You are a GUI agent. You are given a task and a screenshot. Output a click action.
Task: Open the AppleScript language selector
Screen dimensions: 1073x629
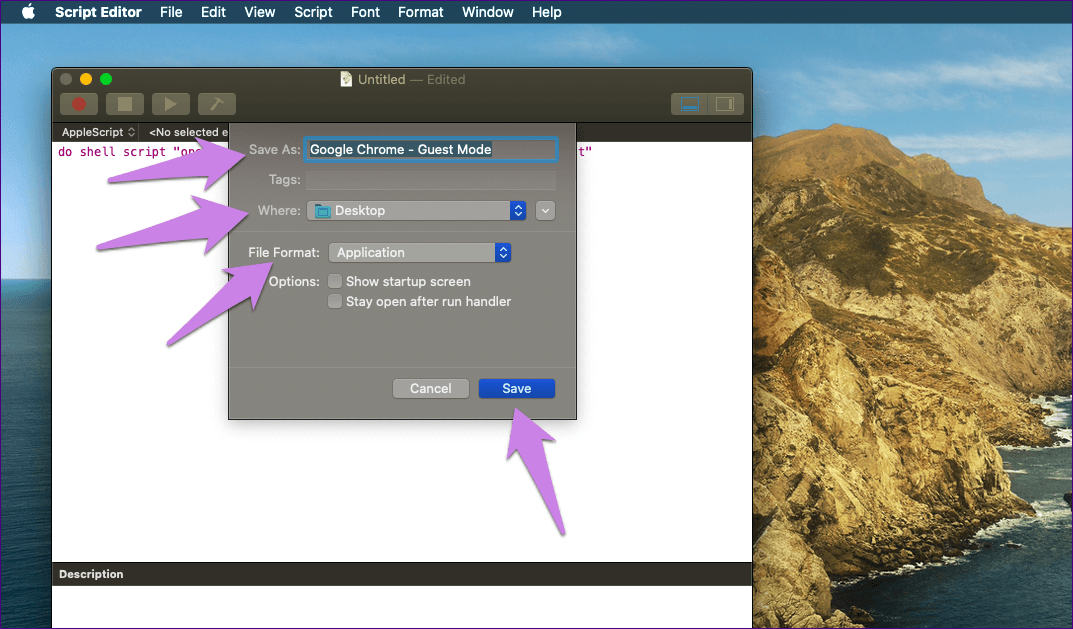pos(98,132)
